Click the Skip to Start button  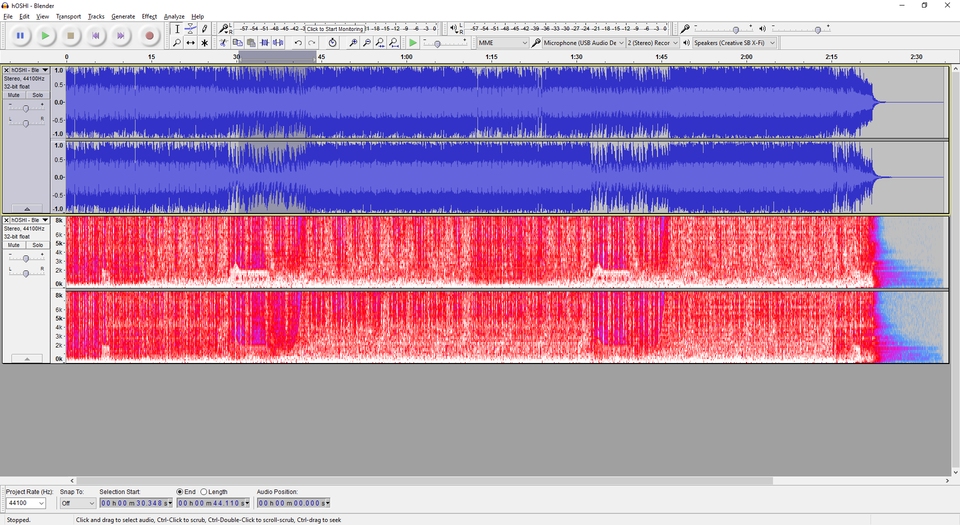point(96,36)
